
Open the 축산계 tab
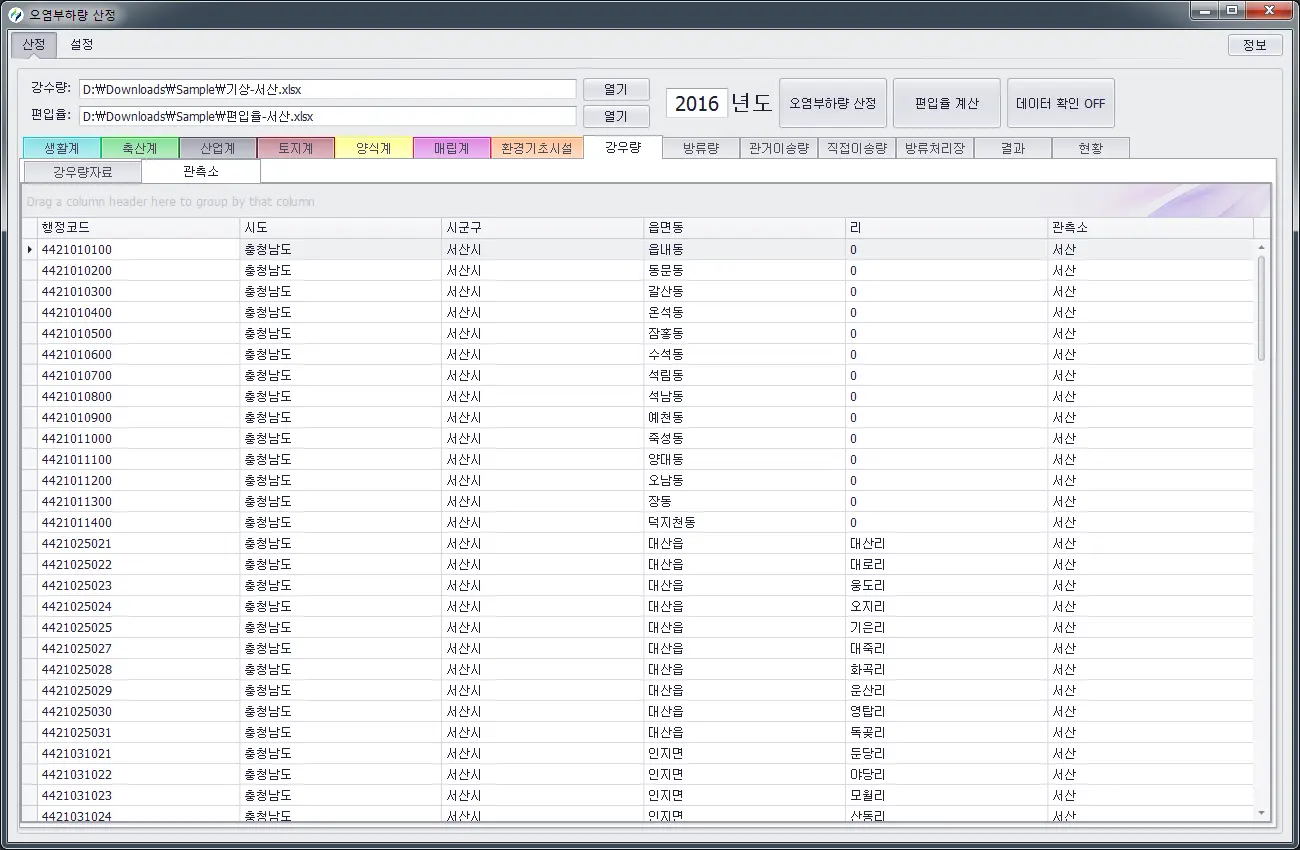click(140, 148)
